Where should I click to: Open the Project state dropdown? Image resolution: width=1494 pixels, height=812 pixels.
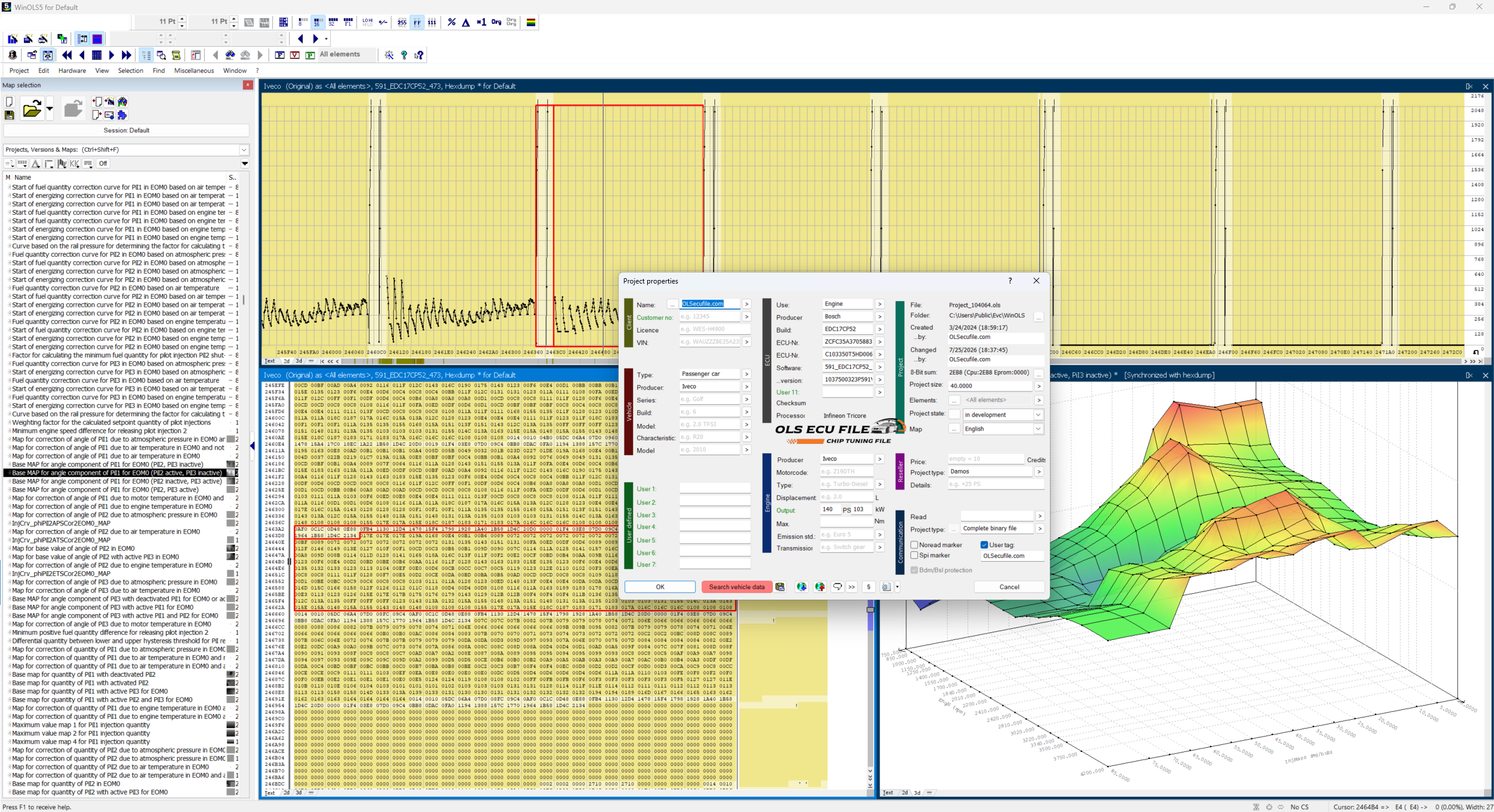coord(1038,415)
